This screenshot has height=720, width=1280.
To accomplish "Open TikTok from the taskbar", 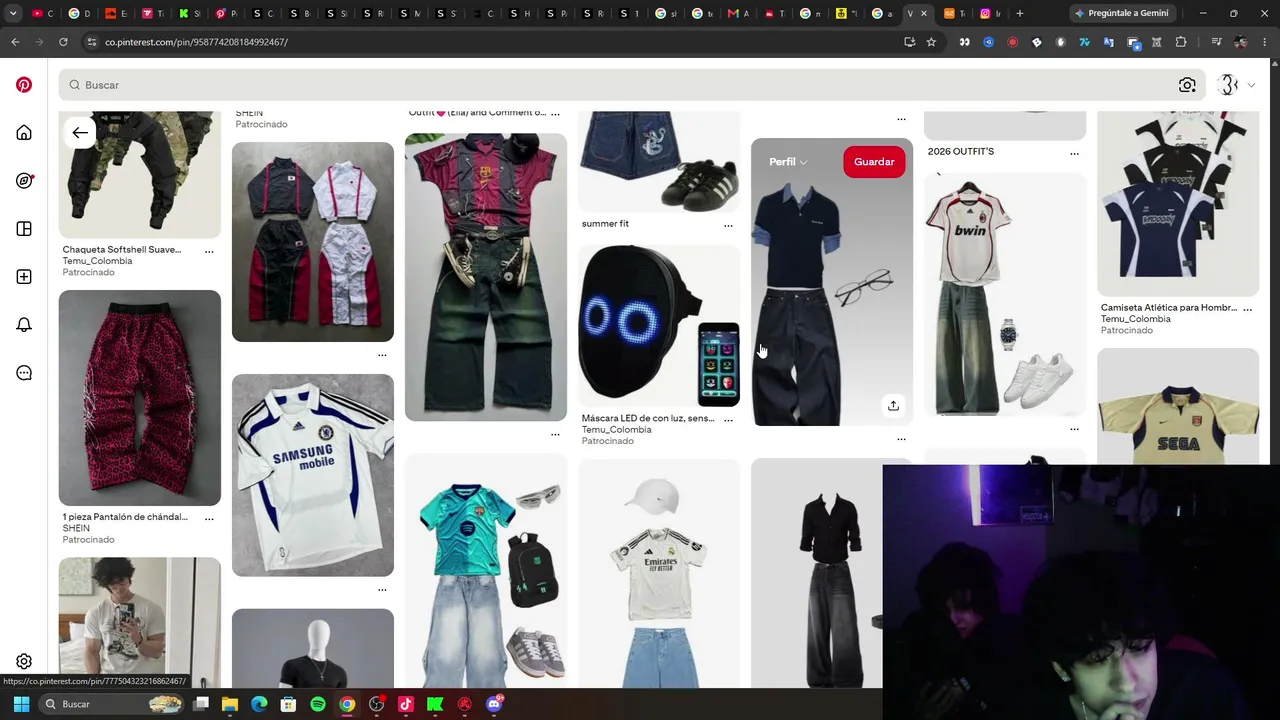I will [406, 704].
